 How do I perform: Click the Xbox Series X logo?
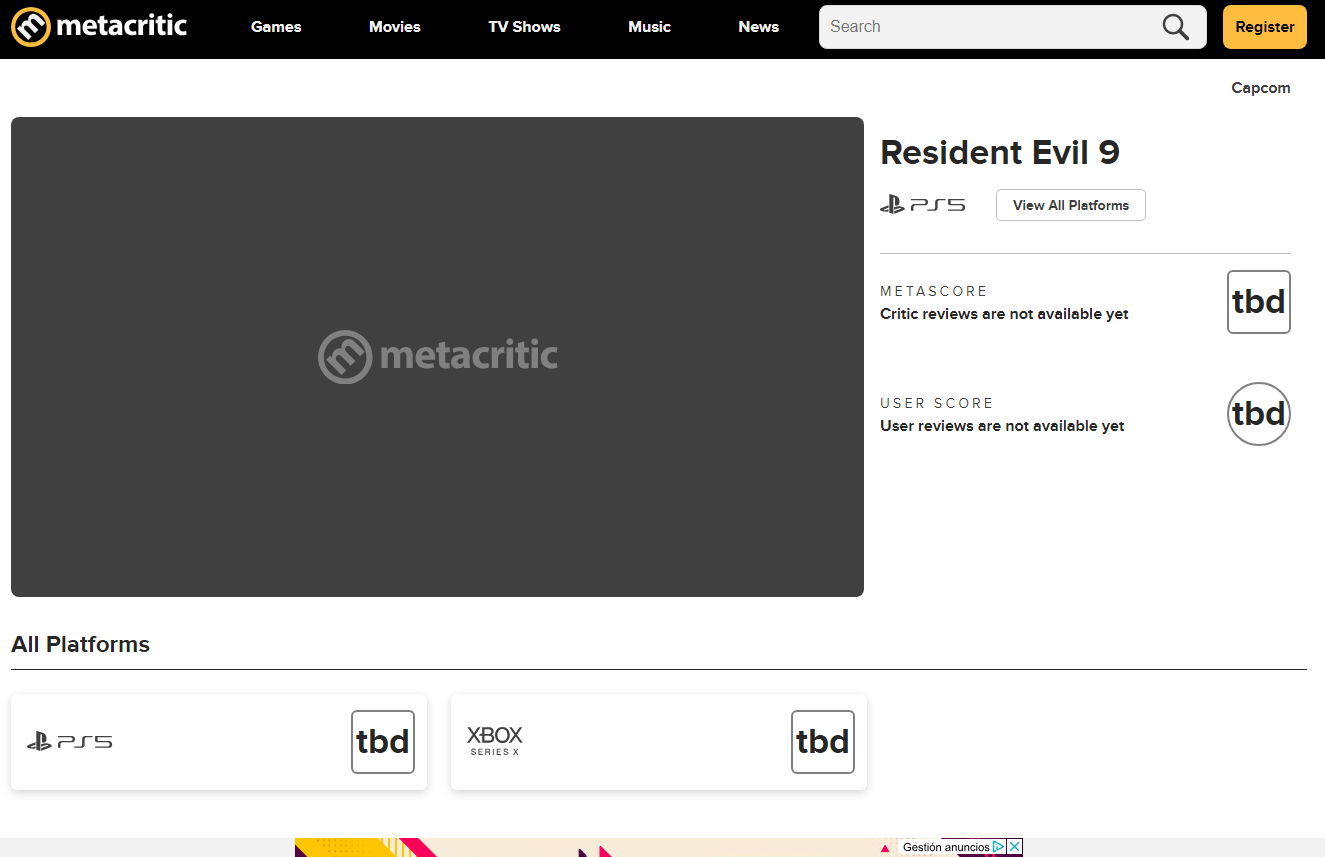[495, 741]
